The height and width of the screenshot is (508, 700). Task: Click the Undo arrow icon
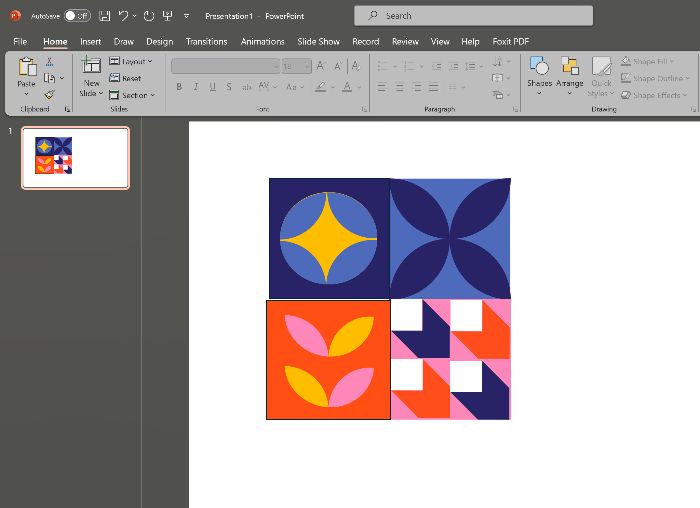(x=124, y=16)
